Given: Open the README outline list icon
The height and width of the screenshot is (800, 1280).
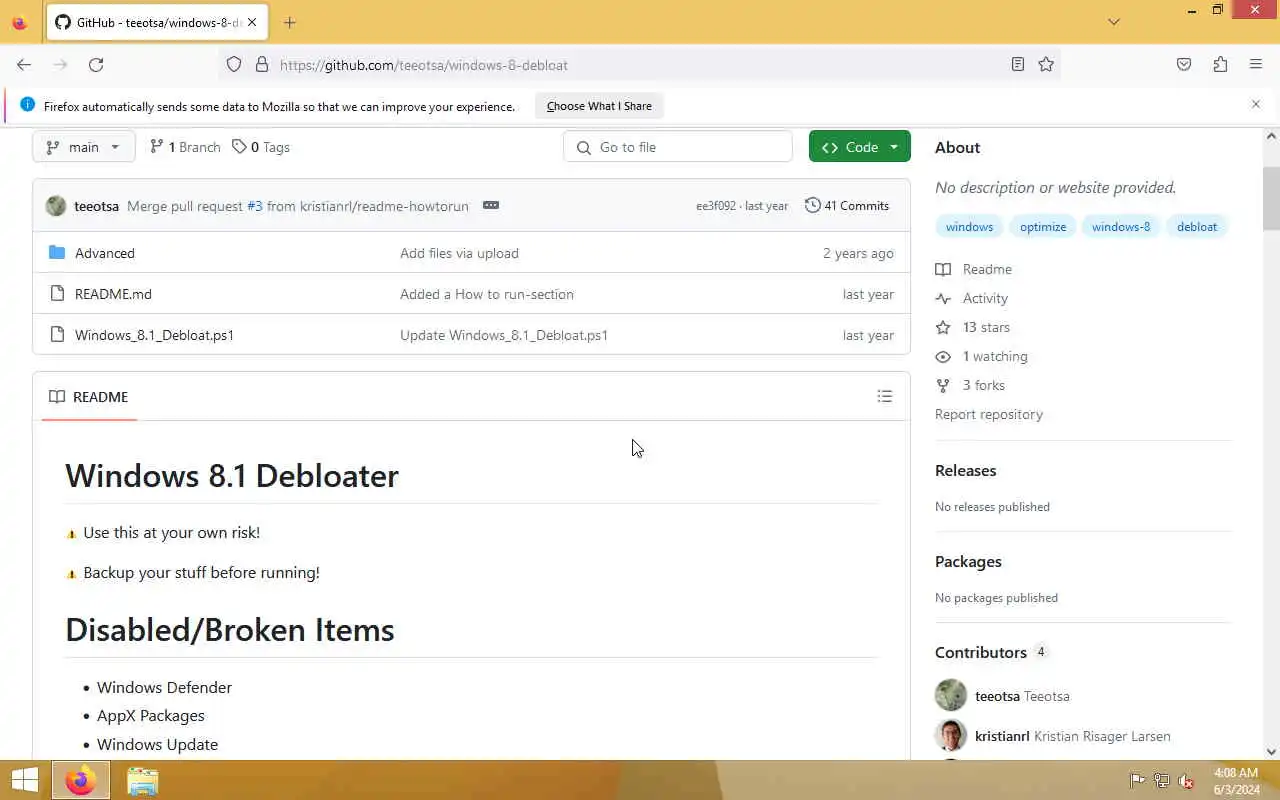Looking at the screenshot, I should point(885,397).
